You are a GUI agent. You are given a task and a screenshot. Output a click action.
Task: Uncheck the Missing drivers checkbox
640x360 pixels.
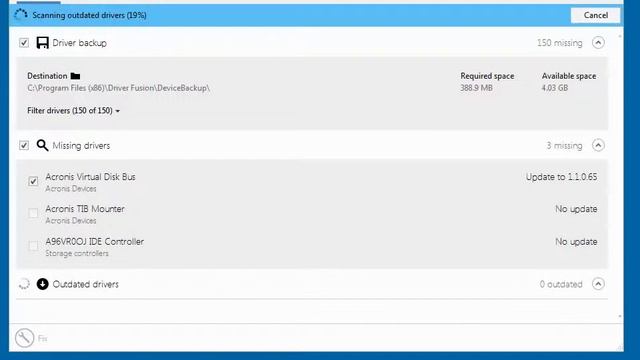click(24, 145)
